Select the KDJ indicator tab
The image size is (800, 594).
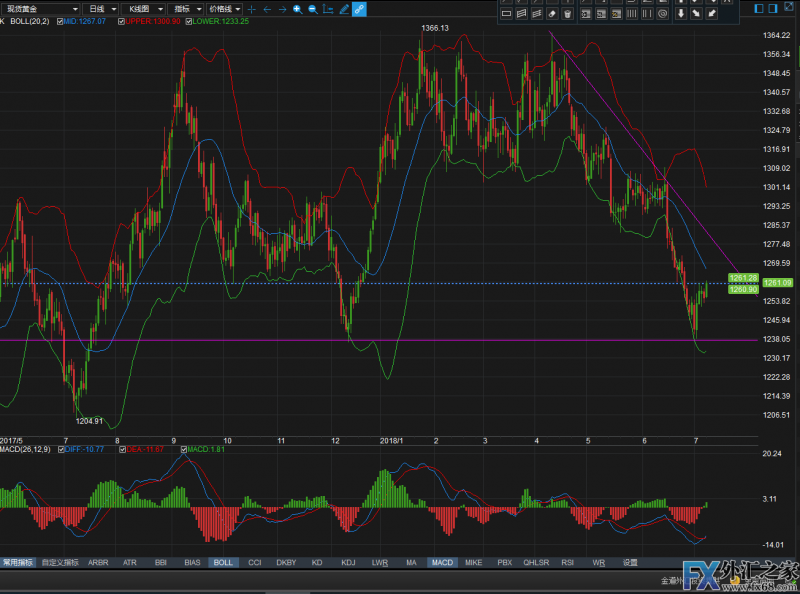[347, 563]
